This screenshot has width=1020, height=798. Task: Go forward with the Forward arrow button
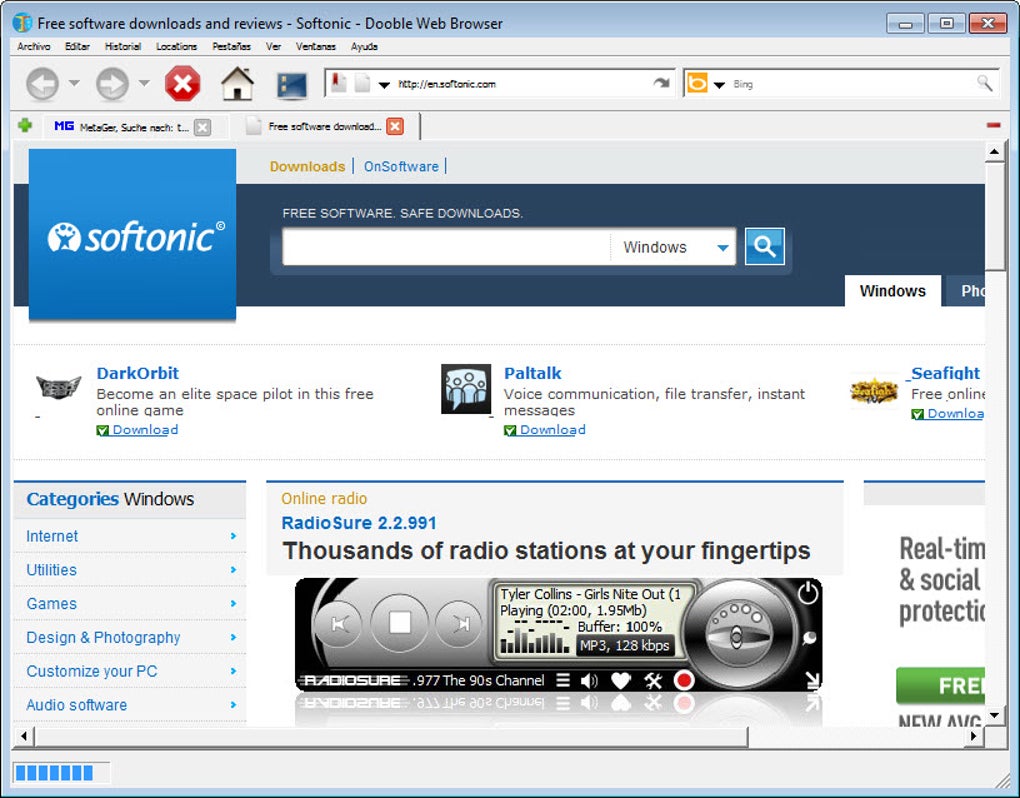(x=113, y=84)
